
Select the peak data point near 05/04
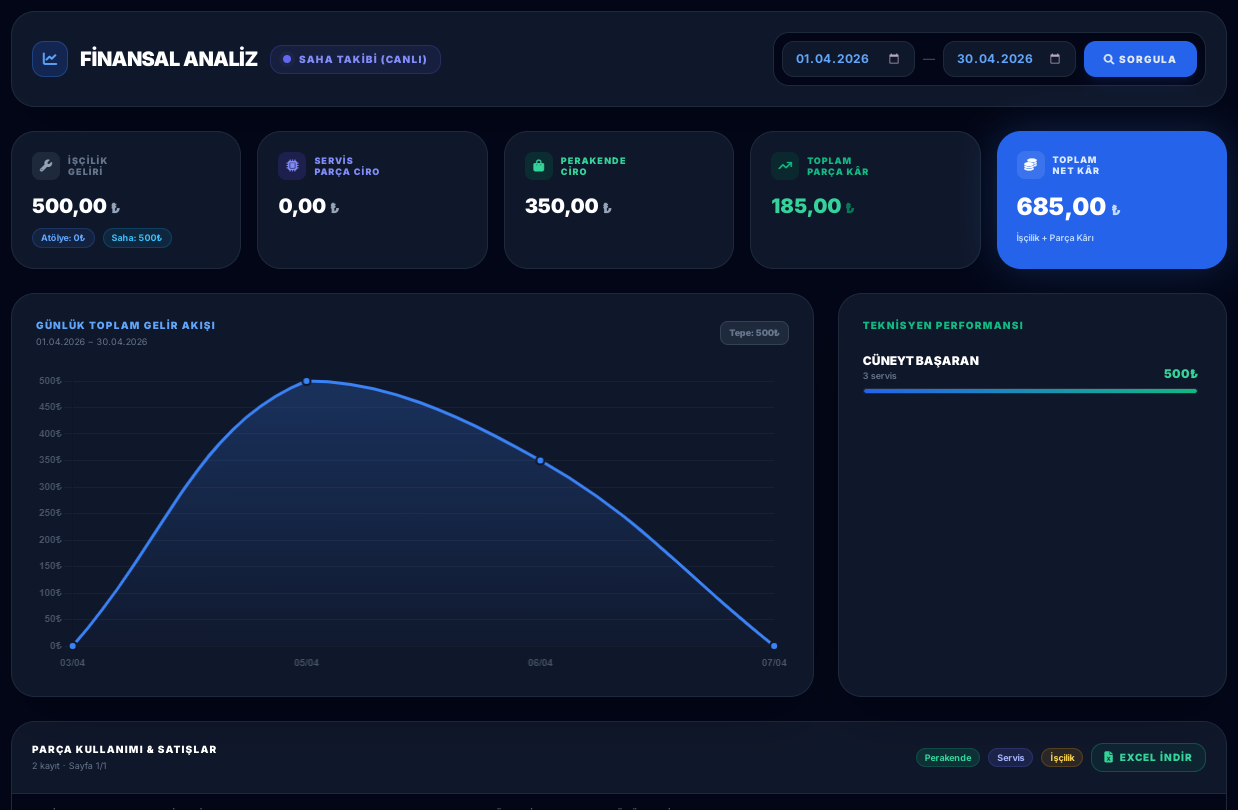(307, 381)
